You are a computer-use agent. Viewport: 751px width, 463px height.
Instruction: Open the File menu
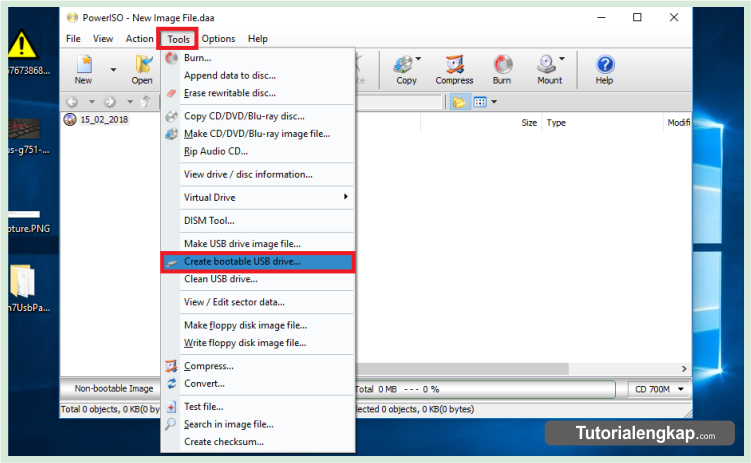pos(73,39)
